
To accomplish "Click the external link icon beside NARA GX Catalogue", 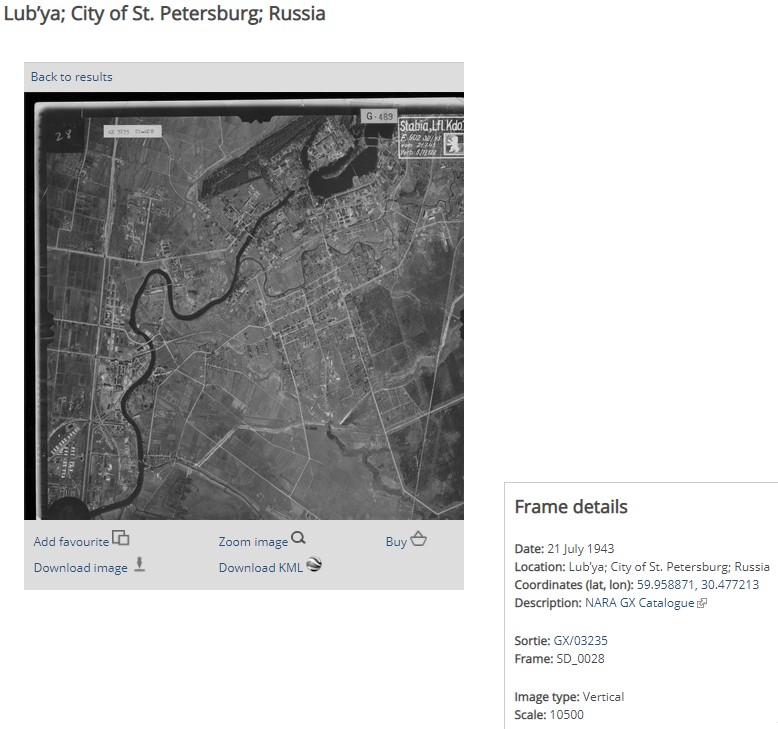I will coord(702,603).
